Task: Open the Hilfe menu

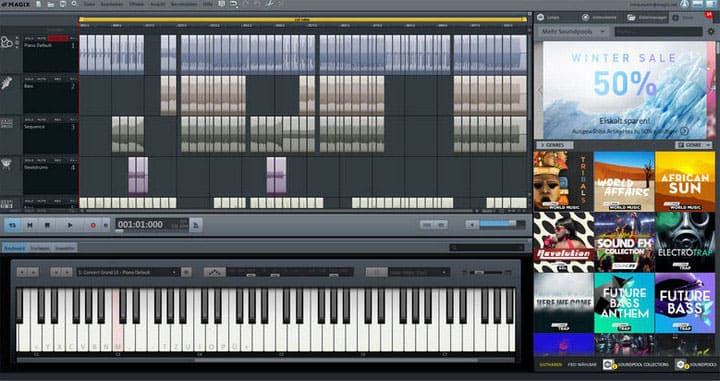Action: (x=208, y=4)
